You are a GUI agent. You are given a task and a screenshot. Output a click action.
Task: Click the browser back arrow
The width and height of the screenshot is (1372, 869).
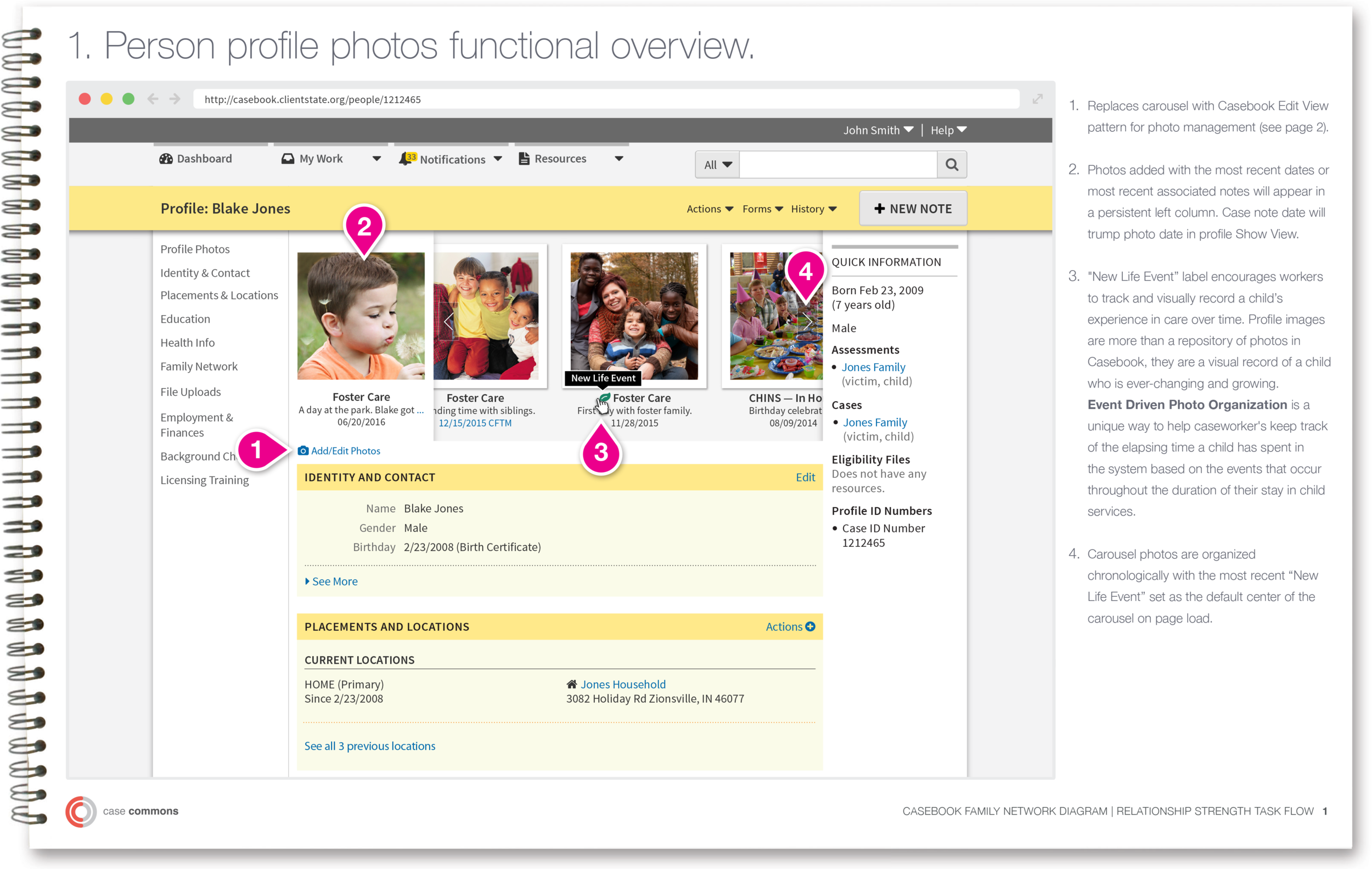click(x=153, y=99)
